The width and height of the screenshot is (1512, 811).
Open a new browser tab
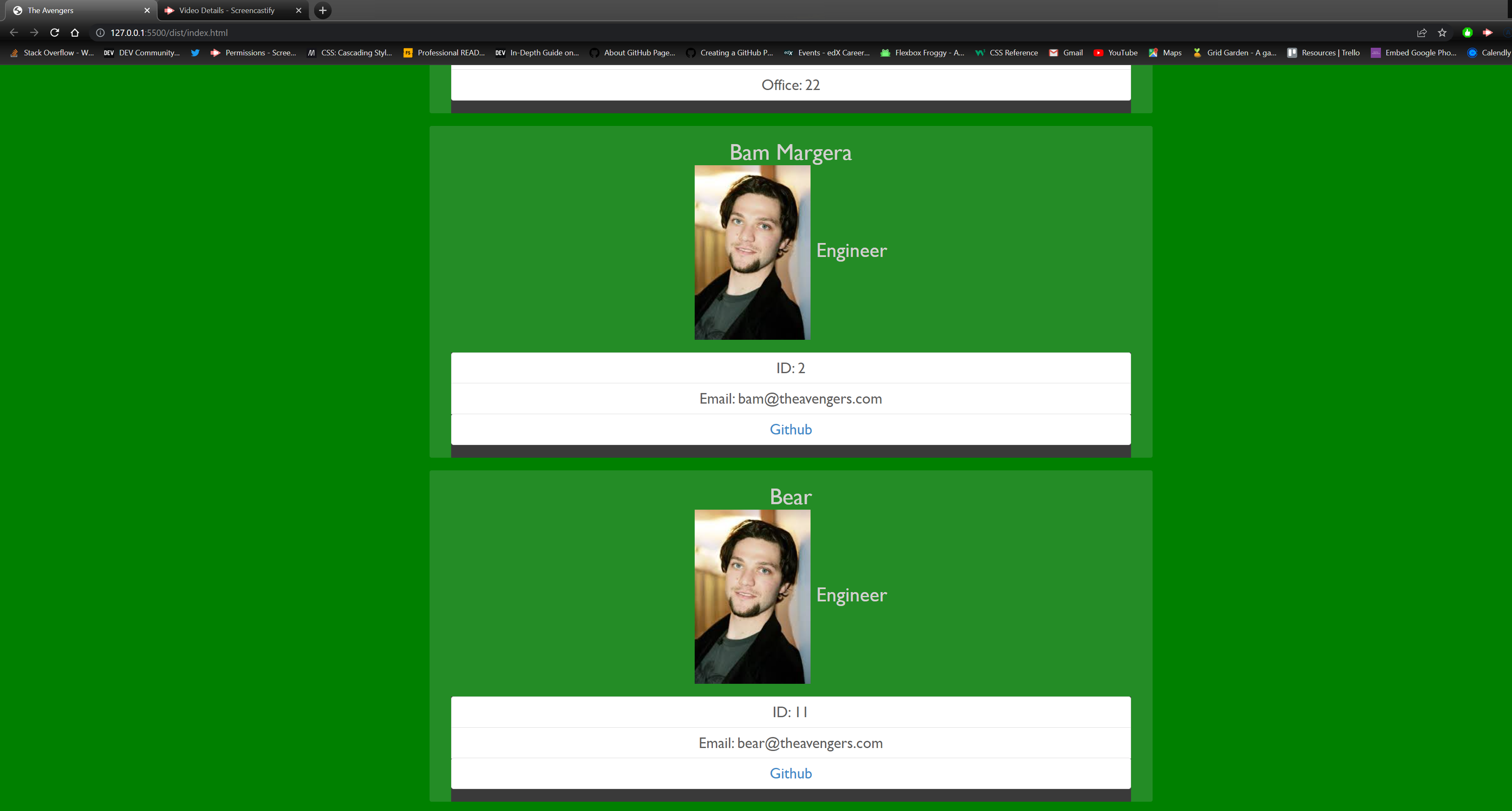point(322,10)
